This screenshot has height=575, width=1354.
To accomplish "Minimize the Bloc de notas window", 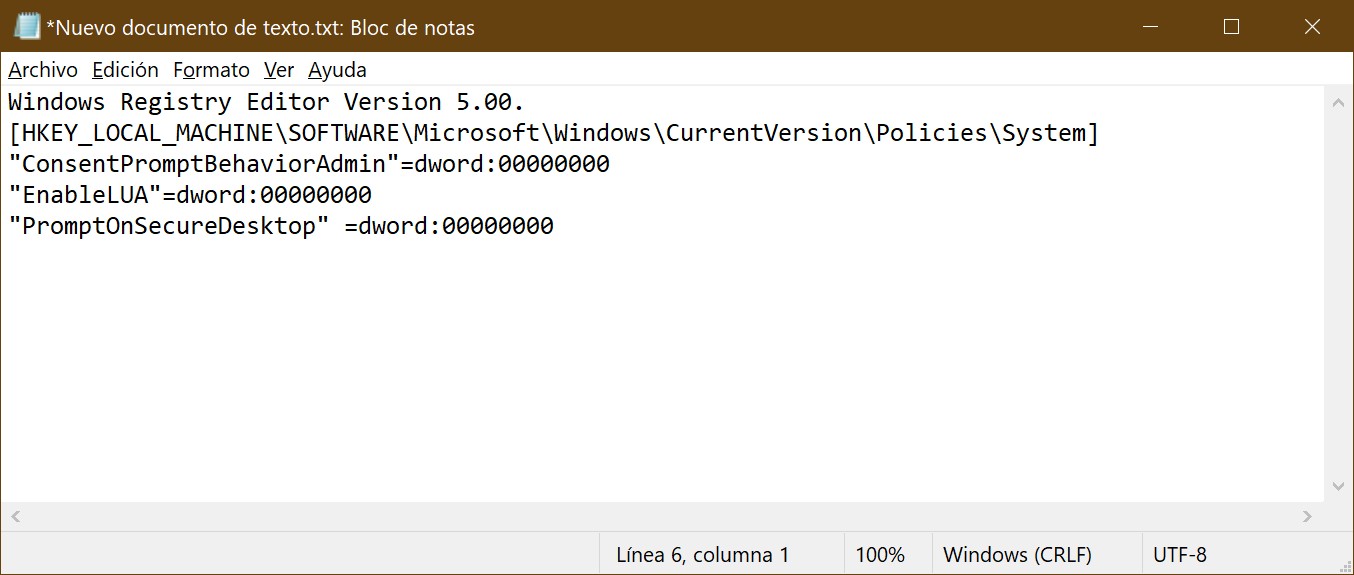I will pyautogui.click(x=1149, y=27).
